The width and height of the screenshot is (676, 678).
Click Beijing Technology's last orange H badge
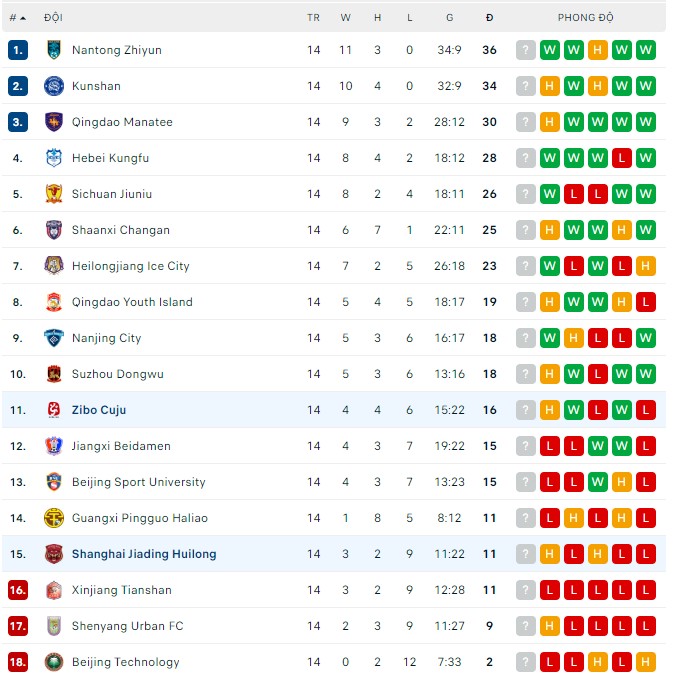646,662
